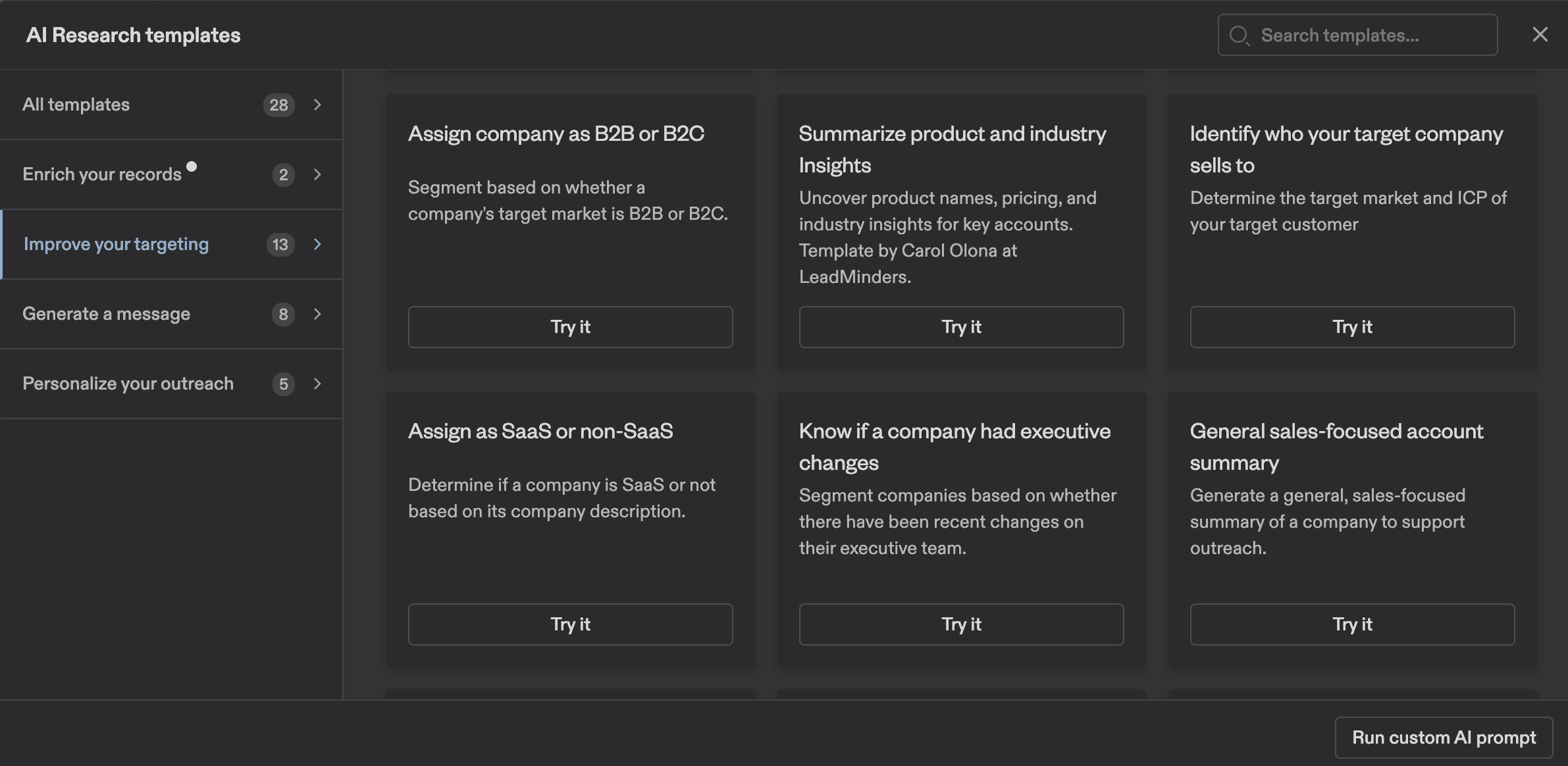The width and height of the screenshot is (1568, 766).
Task: Try the General sales-focused account summary template
Action: [x=1351, y=624]
